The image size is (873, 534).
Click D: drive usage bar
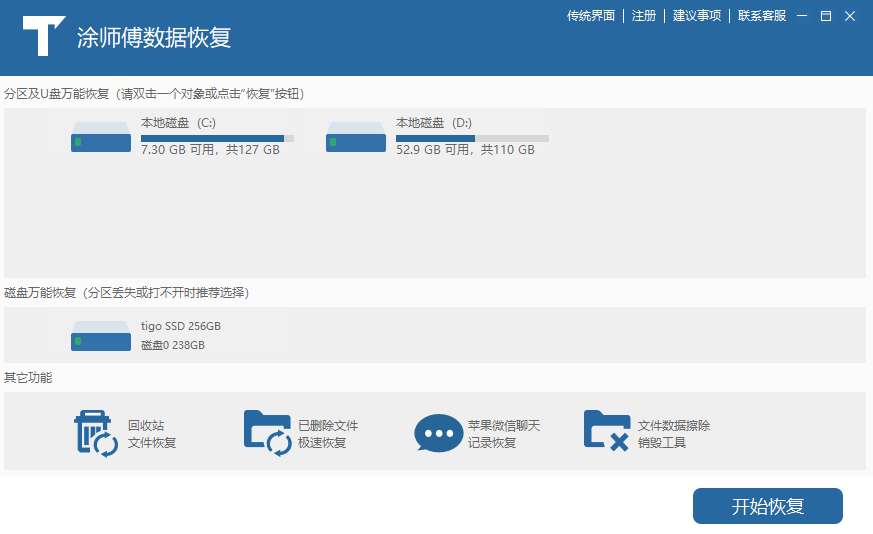472,138
